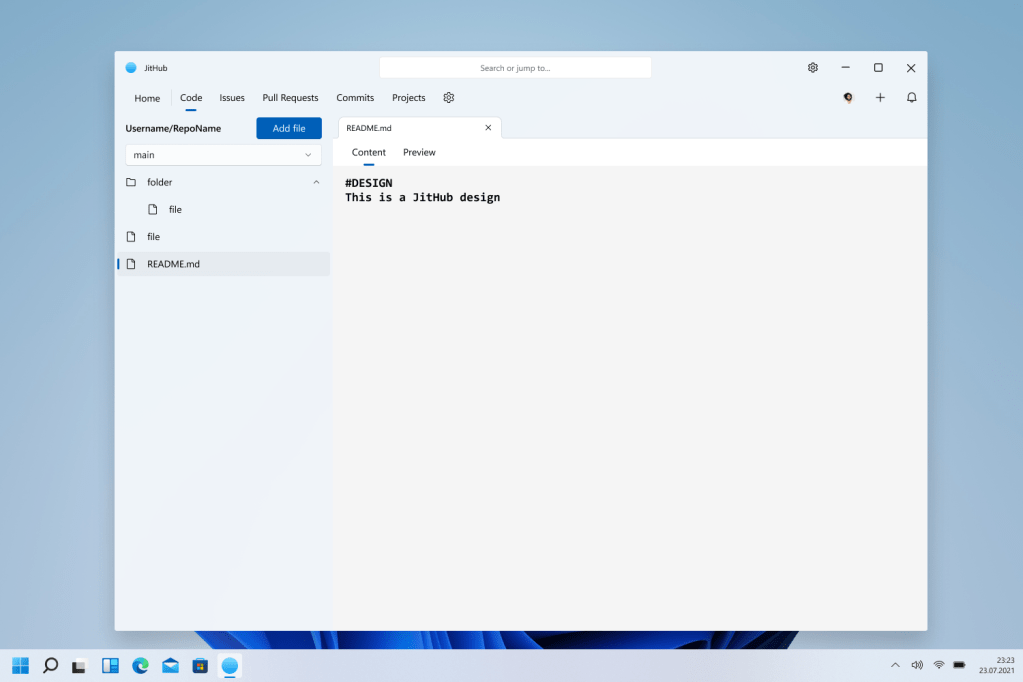Switch to the Preview tab
The width and height of the screenshot is (1023, 682).
pyautogui.click(x=419, y=152)
